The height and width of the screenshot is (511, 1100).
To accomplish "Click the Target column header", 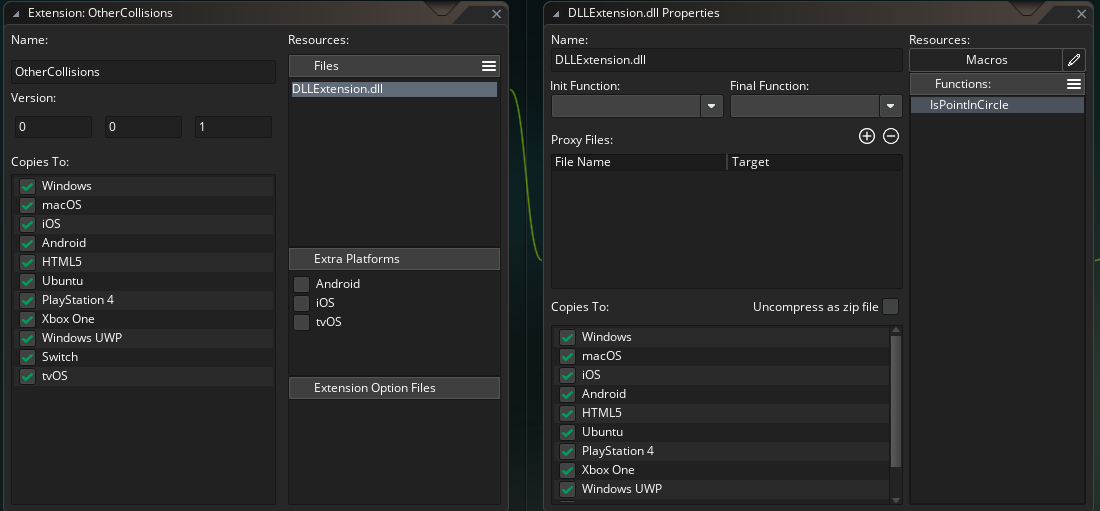I will pyautogui.click(x=815, y=162).
